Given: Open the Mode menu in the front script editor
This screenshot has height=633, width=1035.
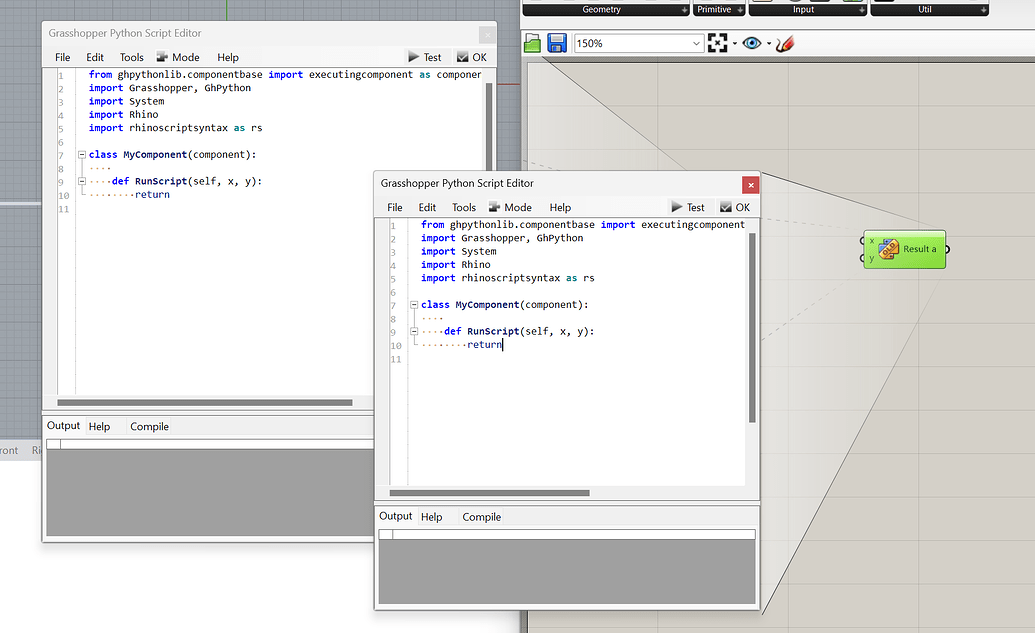Looking at the screenshot, I should [510, 207].
